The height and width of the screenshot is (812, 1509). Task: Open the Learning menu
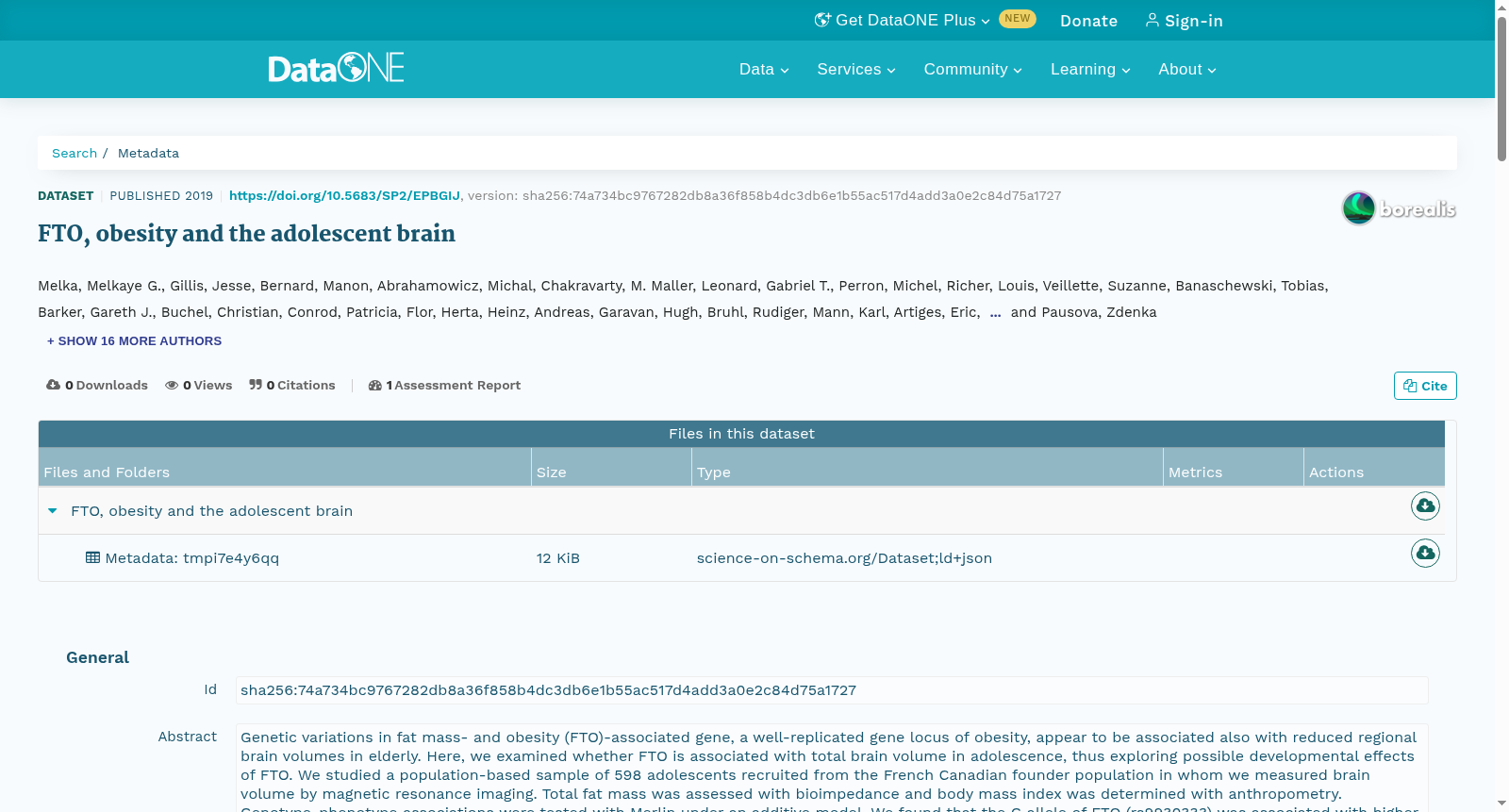[x=1090, y=70]
